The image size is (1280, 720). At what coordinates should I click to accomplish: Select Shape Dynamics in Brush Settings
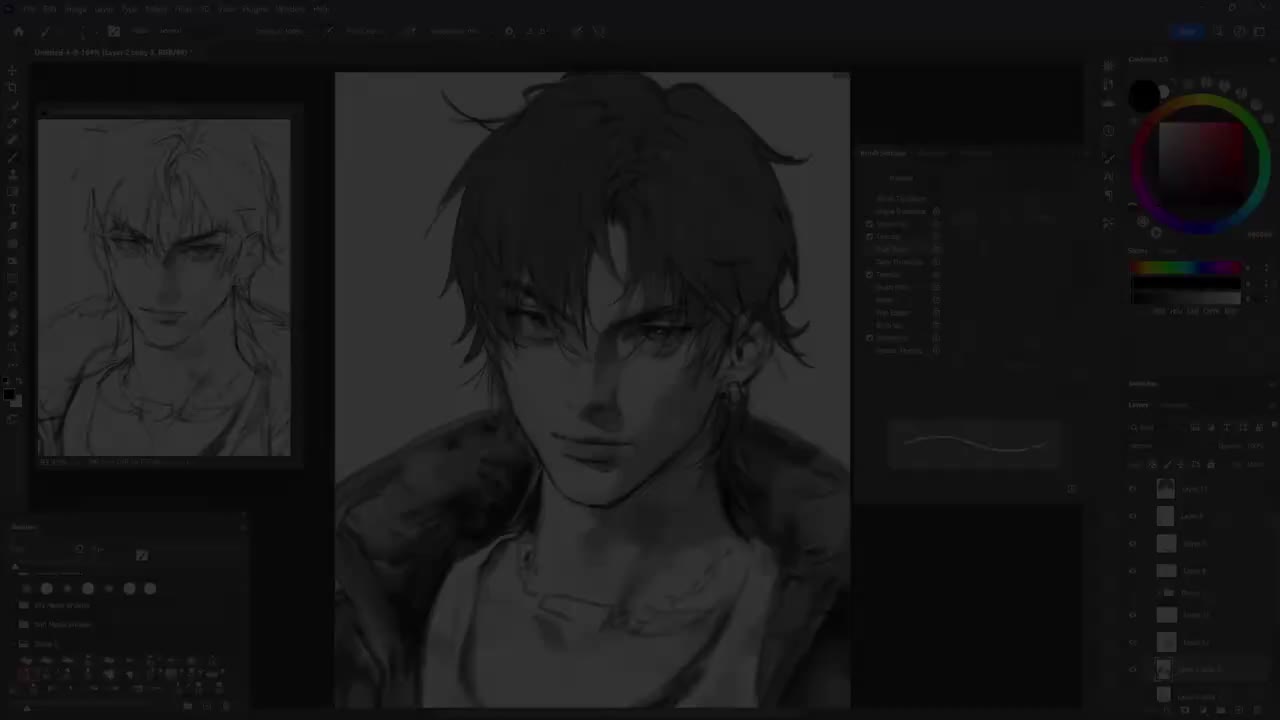pyautogui.click(x=901, y=212)
